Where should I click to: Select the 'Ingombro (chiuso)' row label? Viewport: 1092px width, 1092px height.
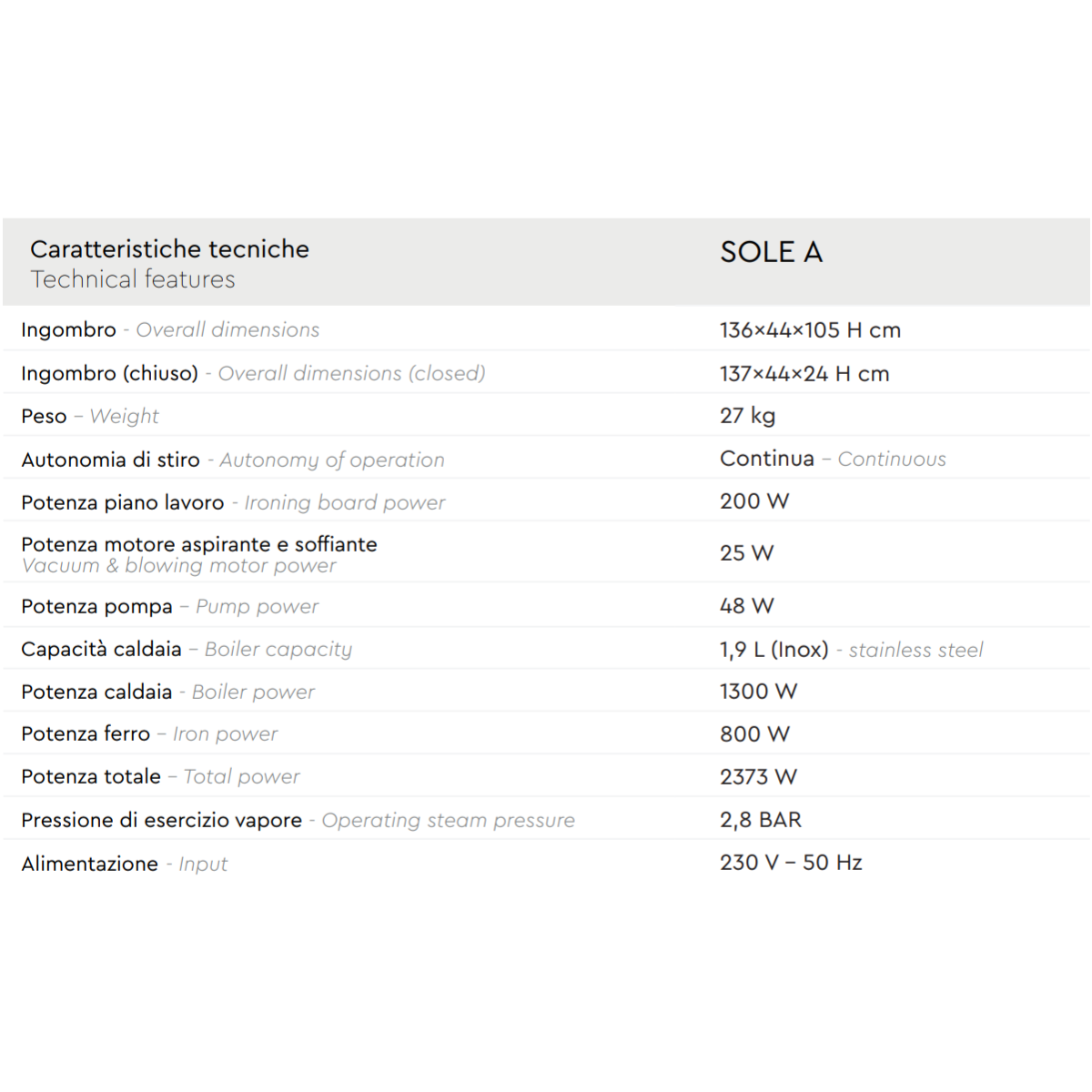point(109,373)
